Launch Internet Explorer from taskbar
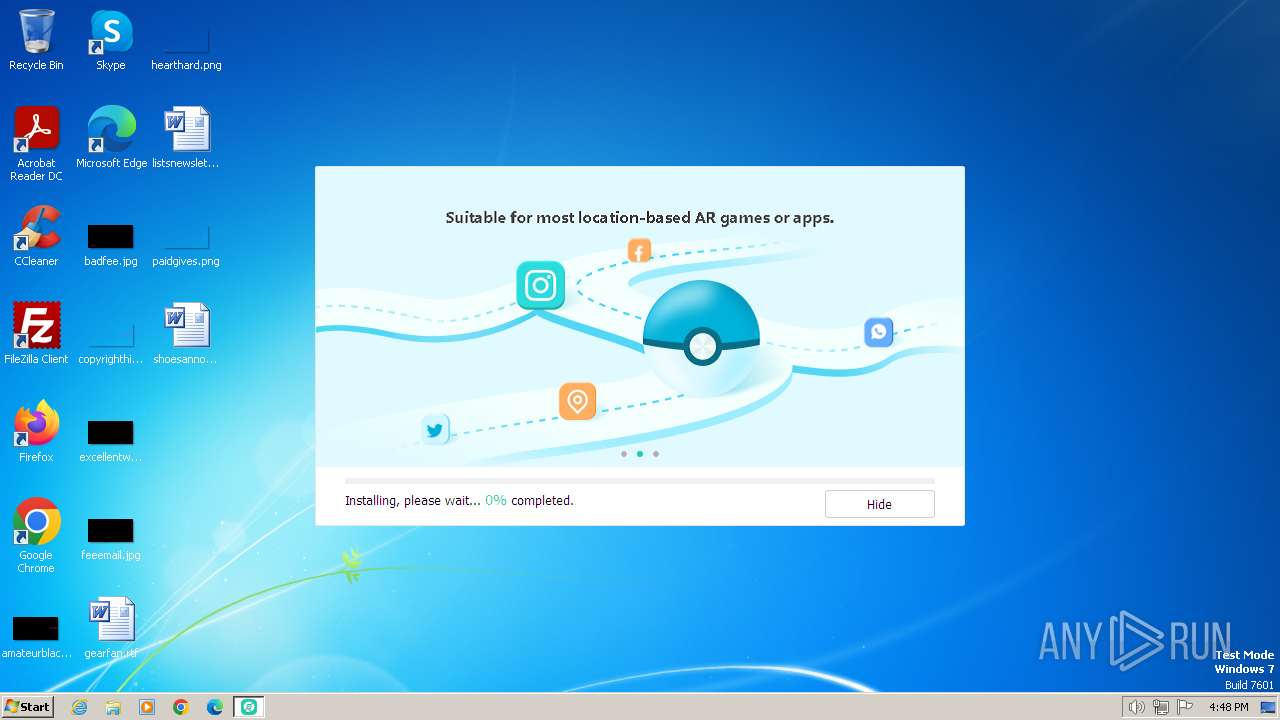 tap(79, 707)
